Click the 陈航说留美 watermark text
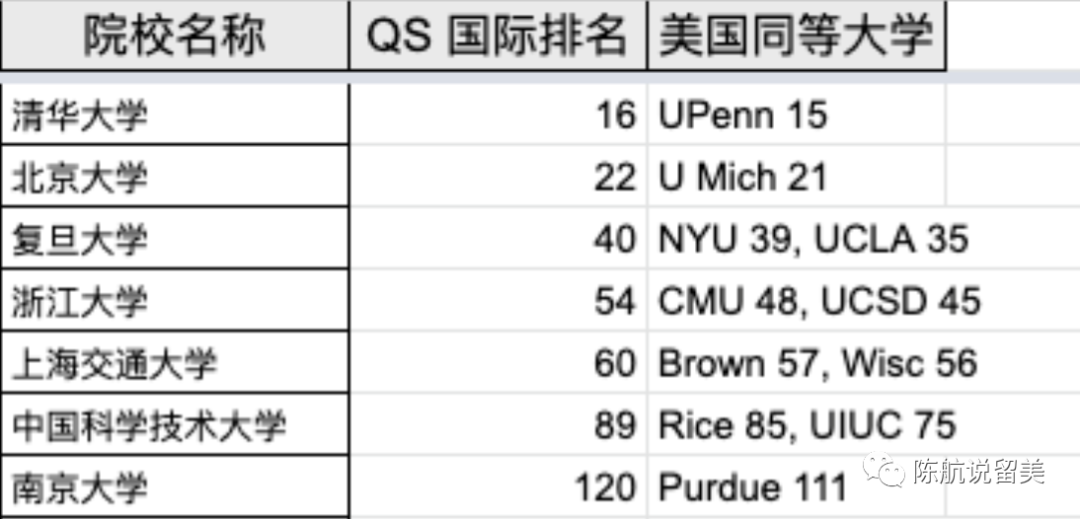1080x519 pixels. (x=978, y=470)
